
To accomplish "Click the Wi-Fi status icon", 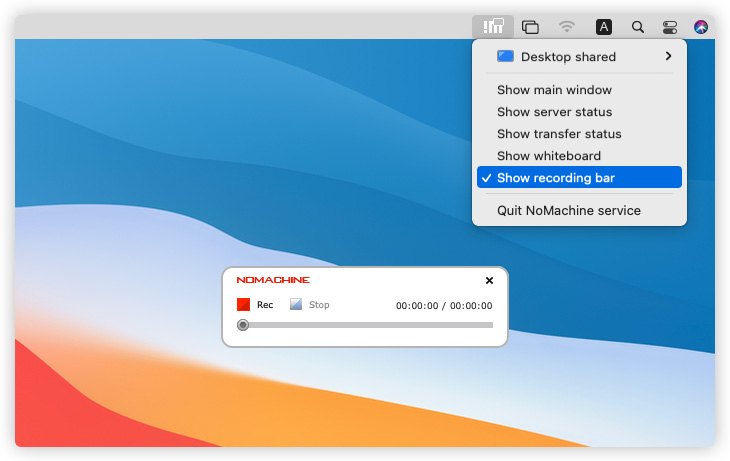I will tap(567, 27).
